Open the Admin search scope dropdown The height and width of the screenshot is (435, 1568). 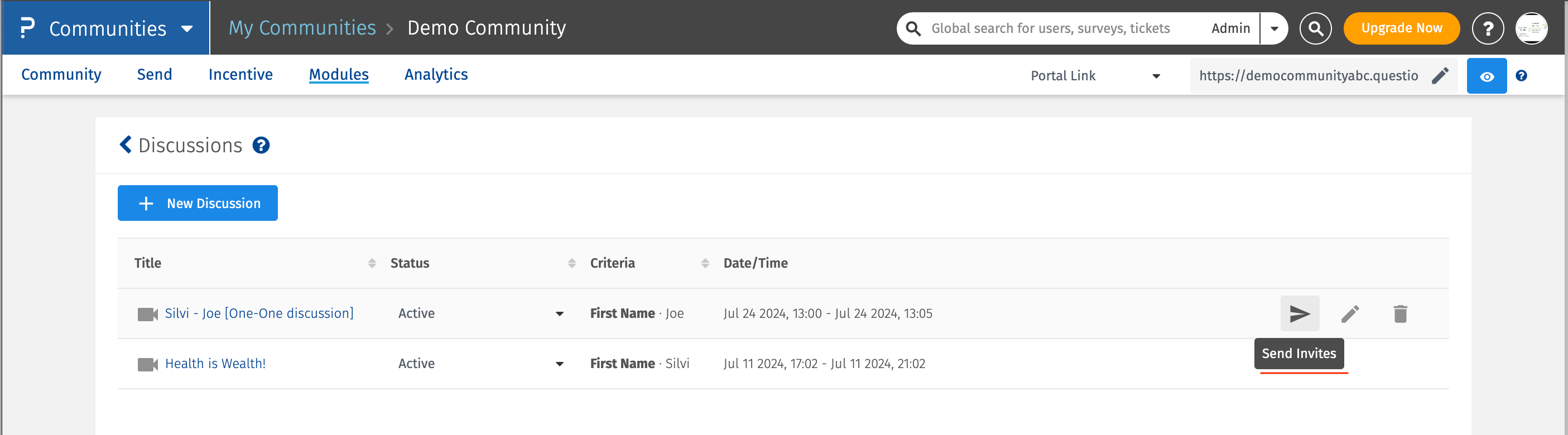1273,28
